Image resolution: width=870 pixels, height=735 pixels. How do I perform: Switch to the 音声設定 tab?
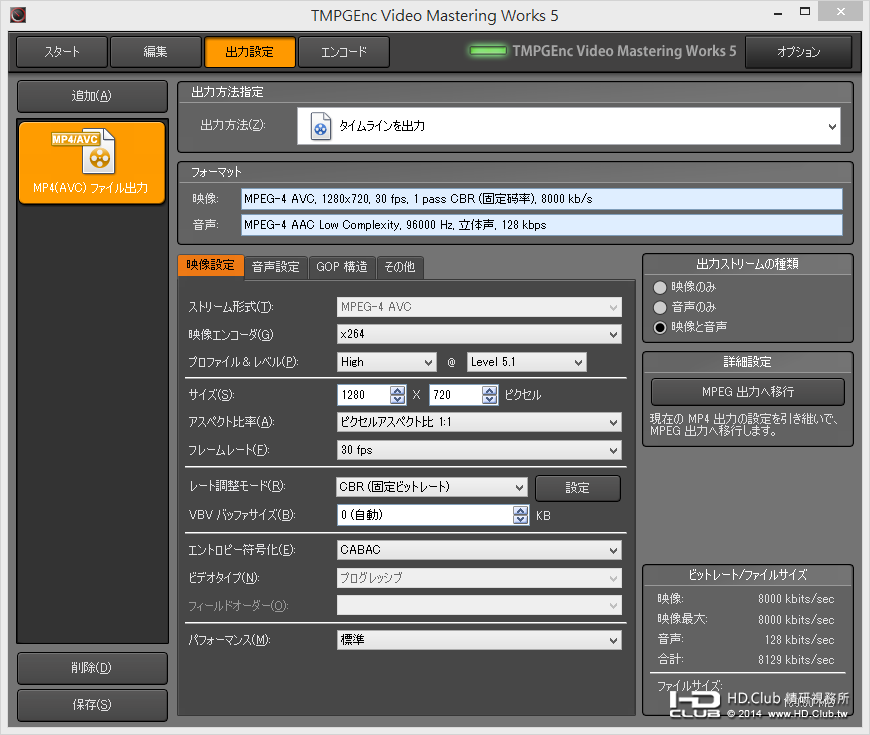click(275, 267)
